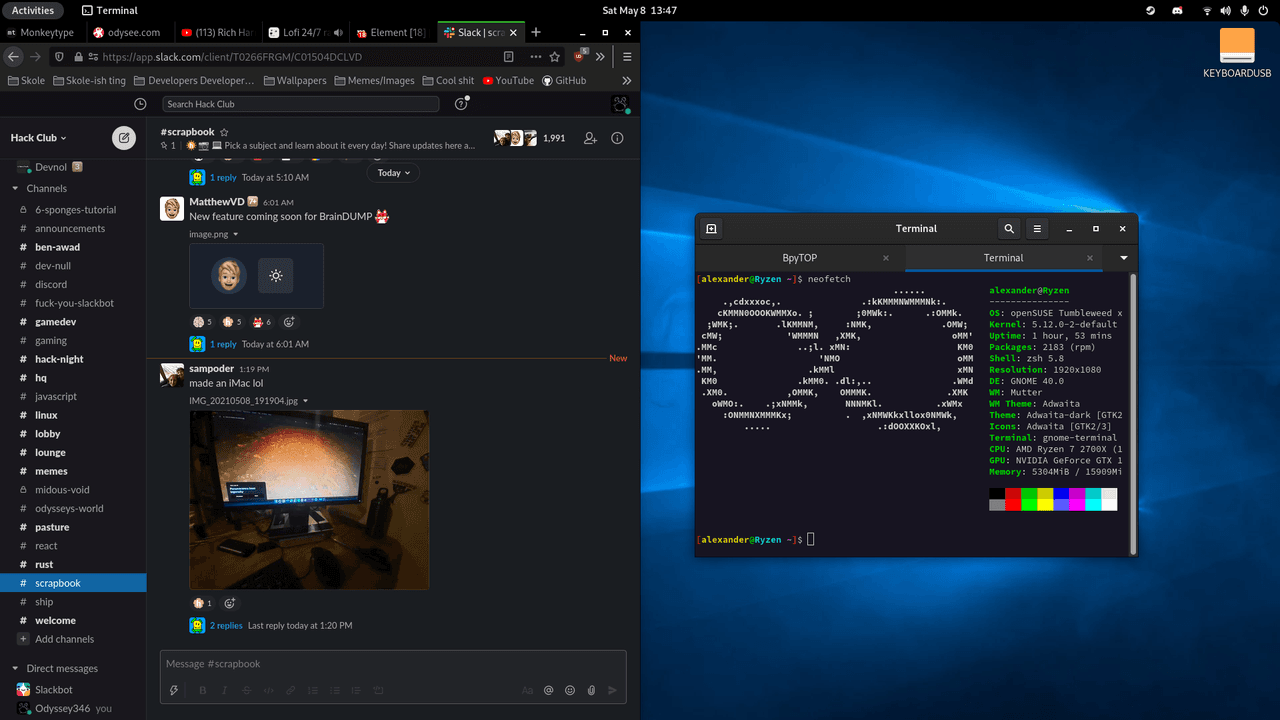
Task: Open image.png attachment dropdown caret
Action: click(236, 235)
